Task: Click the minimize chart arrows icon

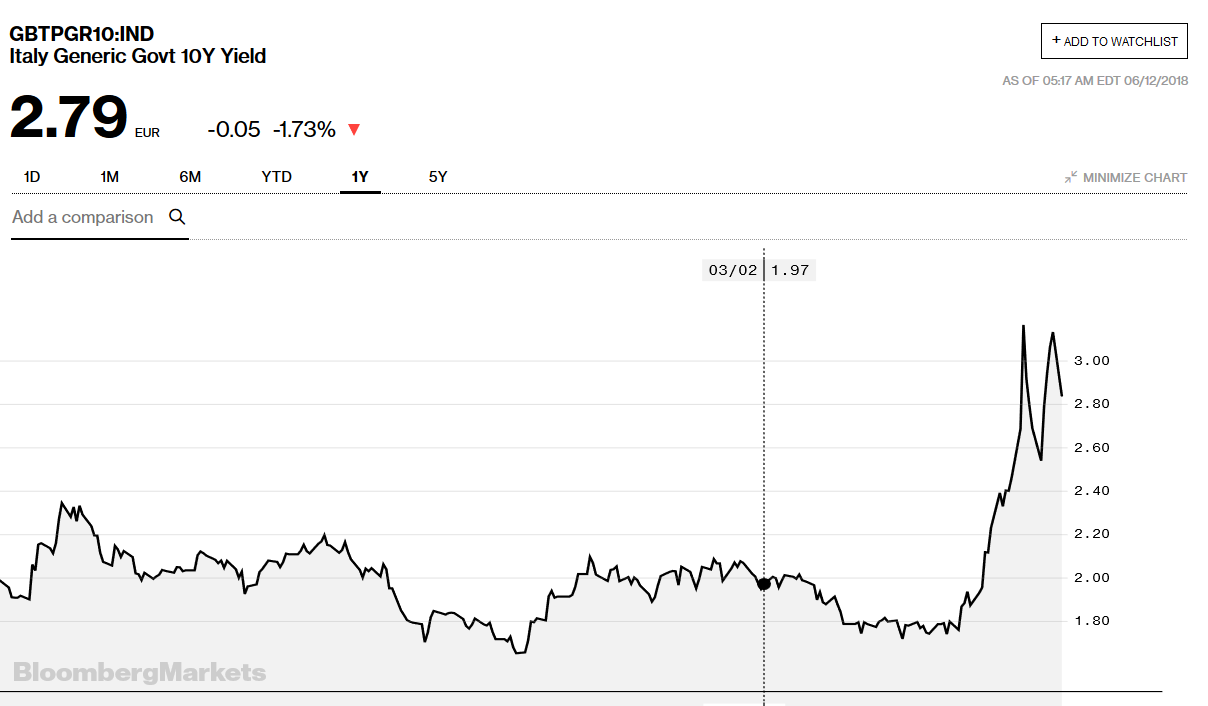Action: point(1071,177)
